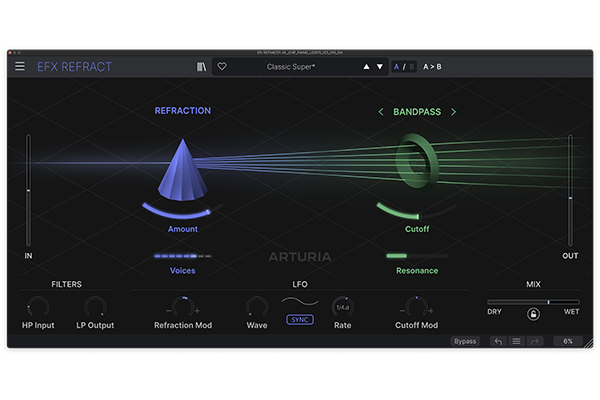Select next filter type right of BANDPASS
The image size is (600, 400).
click(453, 112)
